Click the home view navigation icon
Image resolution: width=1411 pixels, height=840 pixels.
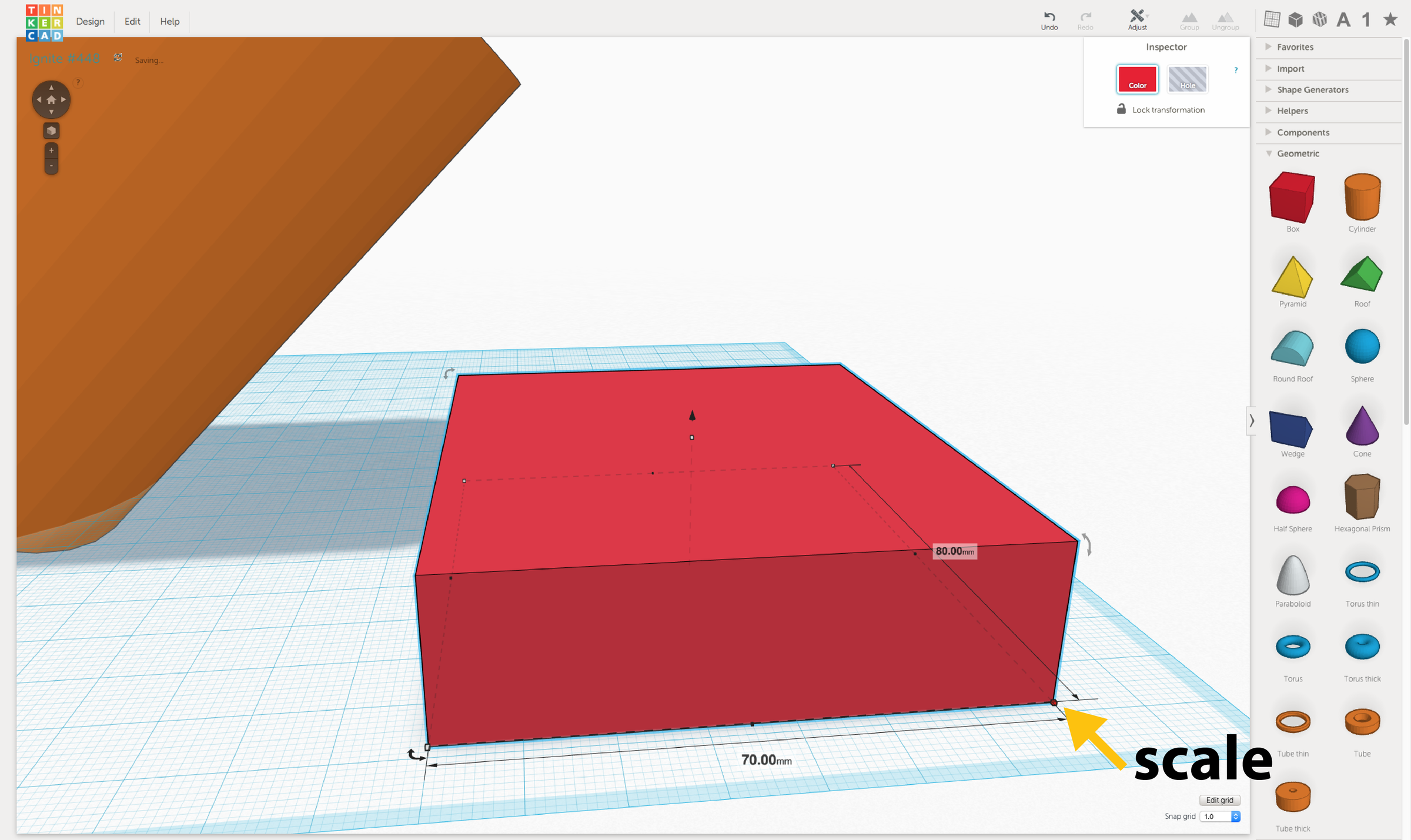(51, 100)
